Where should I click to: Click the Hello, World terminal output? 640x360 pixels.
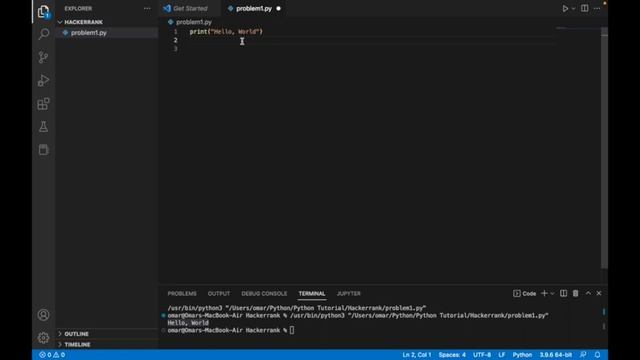point(188,323)
